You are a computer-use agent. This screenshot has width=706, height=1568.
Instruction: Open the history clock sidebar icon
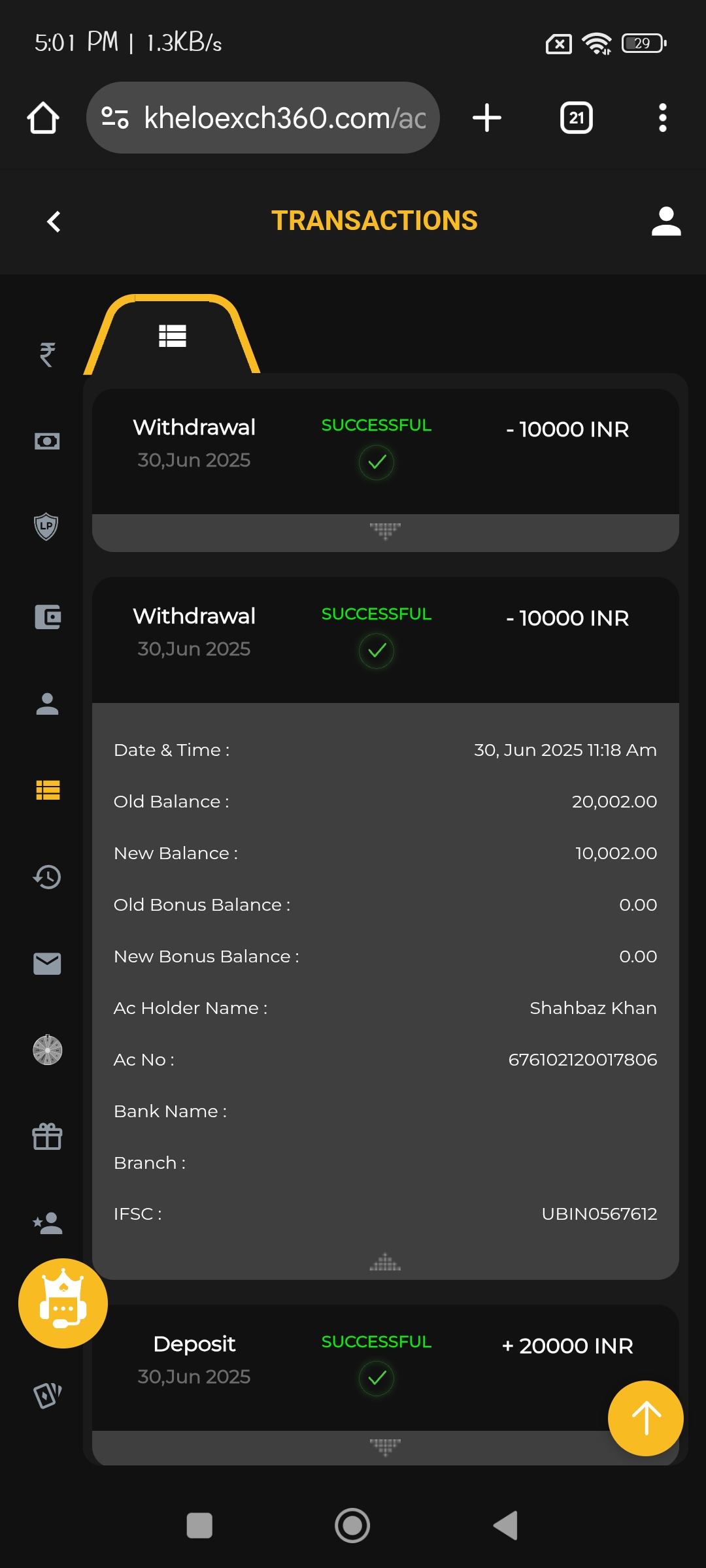point(47,877)
